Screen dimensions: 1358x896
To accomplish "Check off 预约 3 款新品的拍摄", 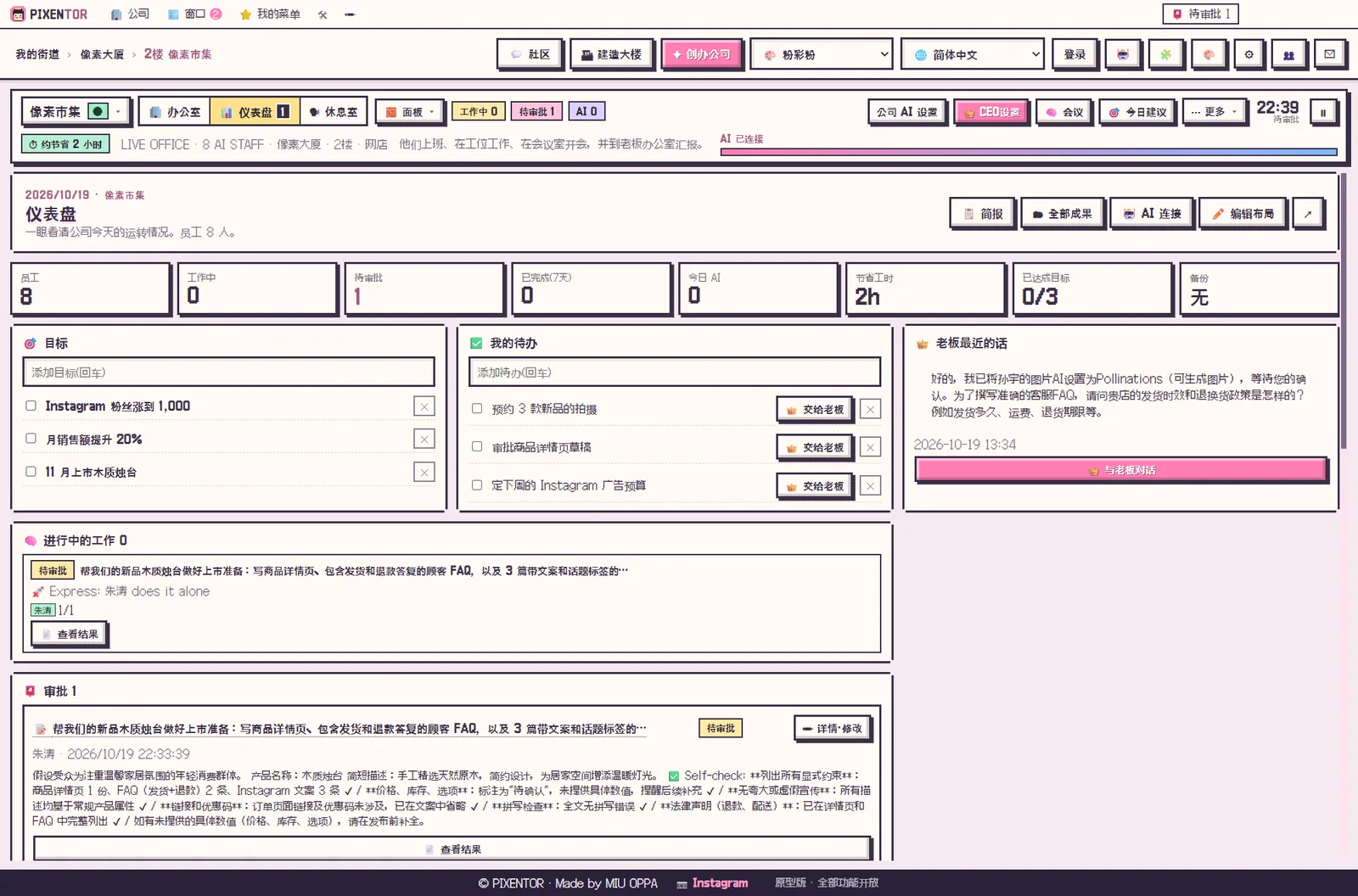I will [x=477, y=408].
